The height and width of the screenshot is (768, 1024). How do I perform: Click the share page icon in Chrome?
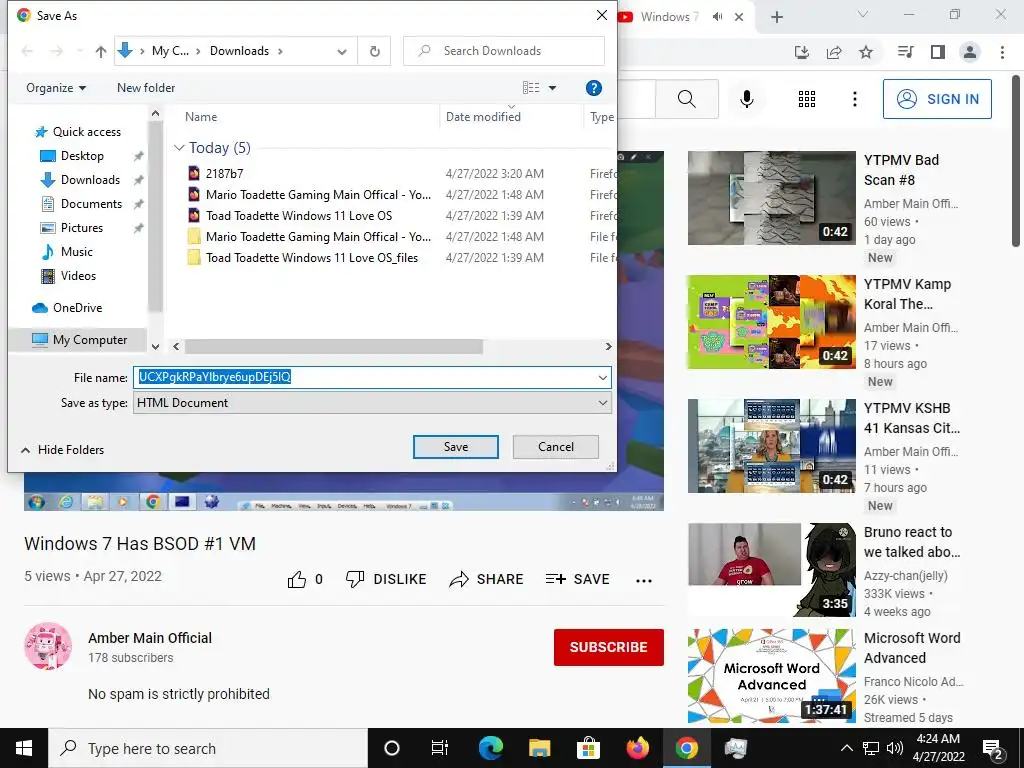coord(834,52)
